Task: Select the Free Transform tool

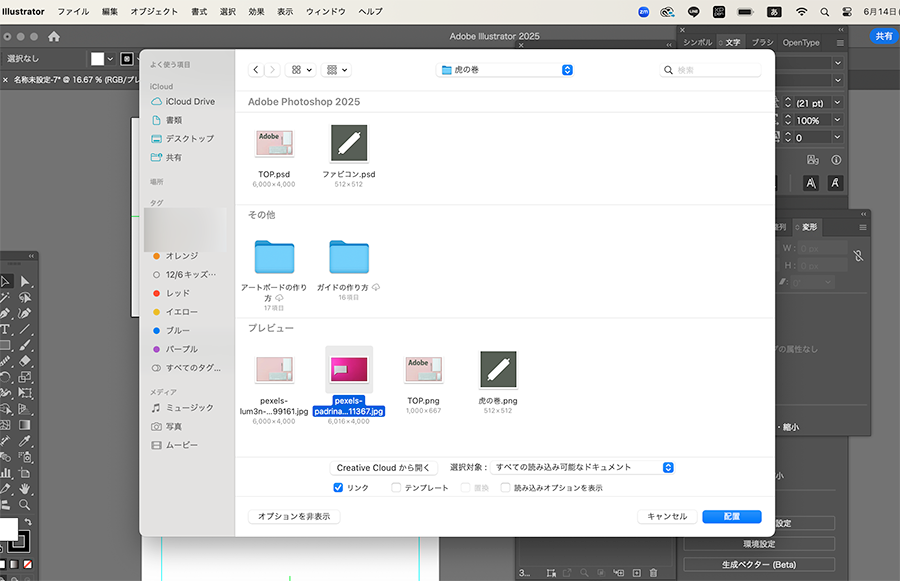Action: pyautogui.click(x=25, y=393)
